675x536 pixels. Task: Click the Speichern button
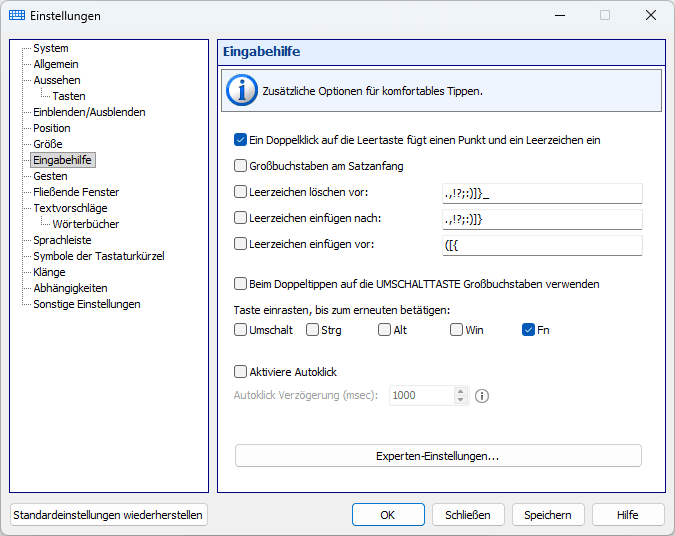click(x=548, y=515)
